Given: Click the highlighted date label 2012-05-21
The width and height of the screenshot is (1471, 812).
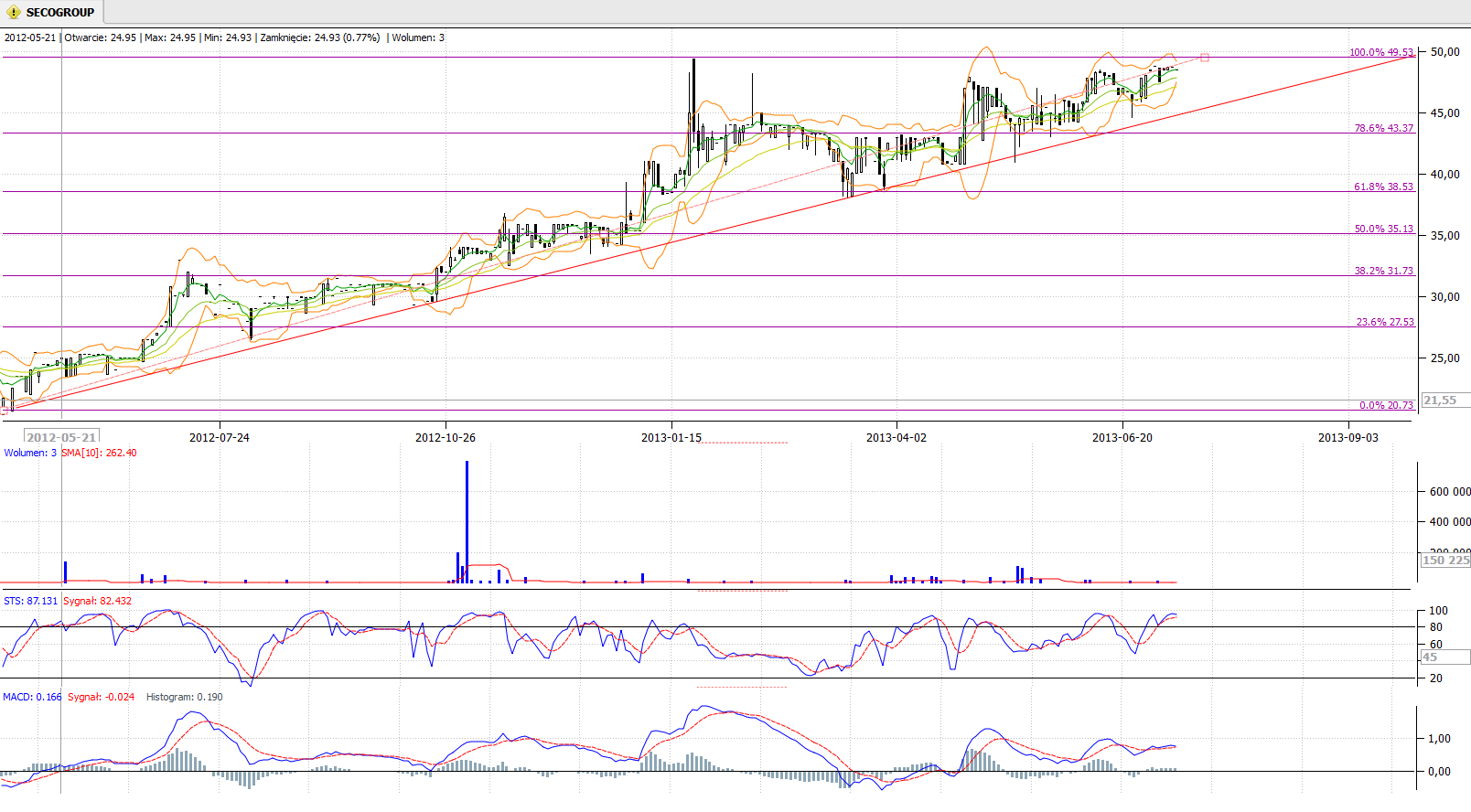Looking at the screenshot, I should [x=61, y=437].
